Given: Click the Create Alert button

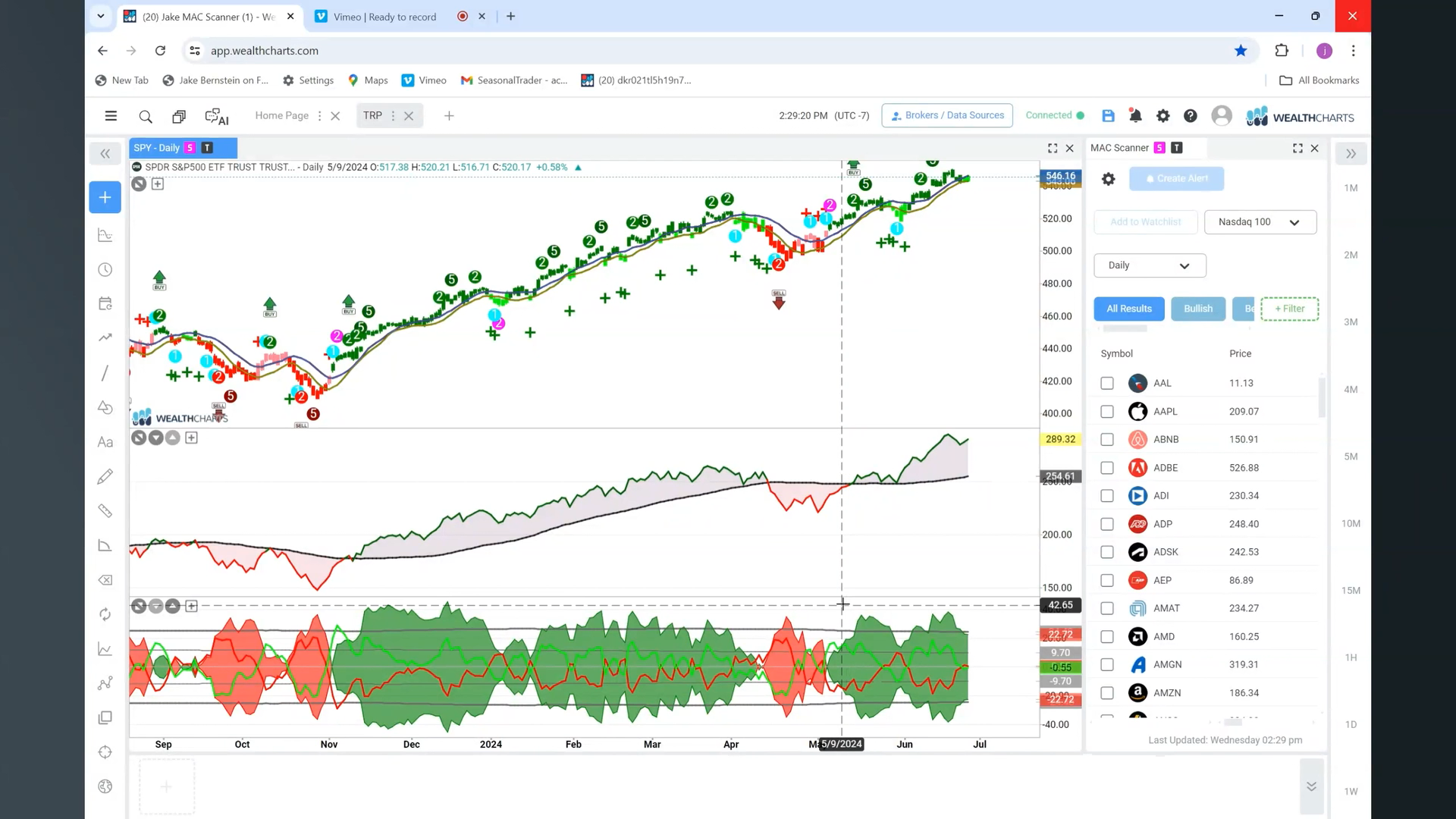Looking at the screenshot, I should [x=1176, y=179].
